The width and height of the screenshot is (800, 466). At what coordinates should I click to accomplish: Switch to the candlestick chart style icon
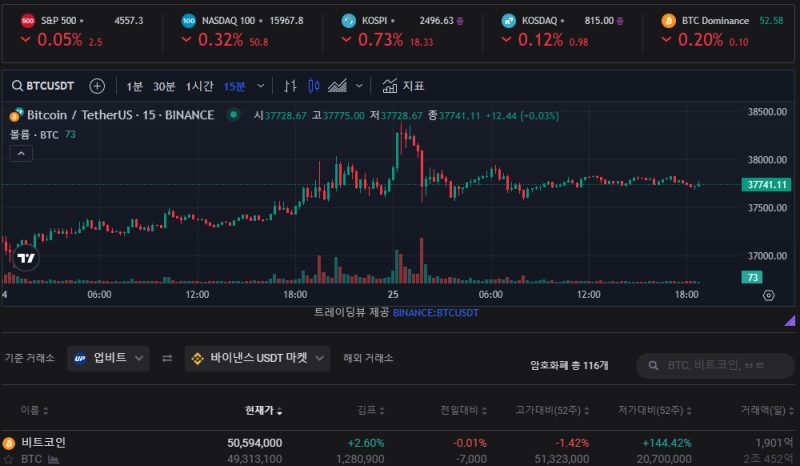[314, 86]
